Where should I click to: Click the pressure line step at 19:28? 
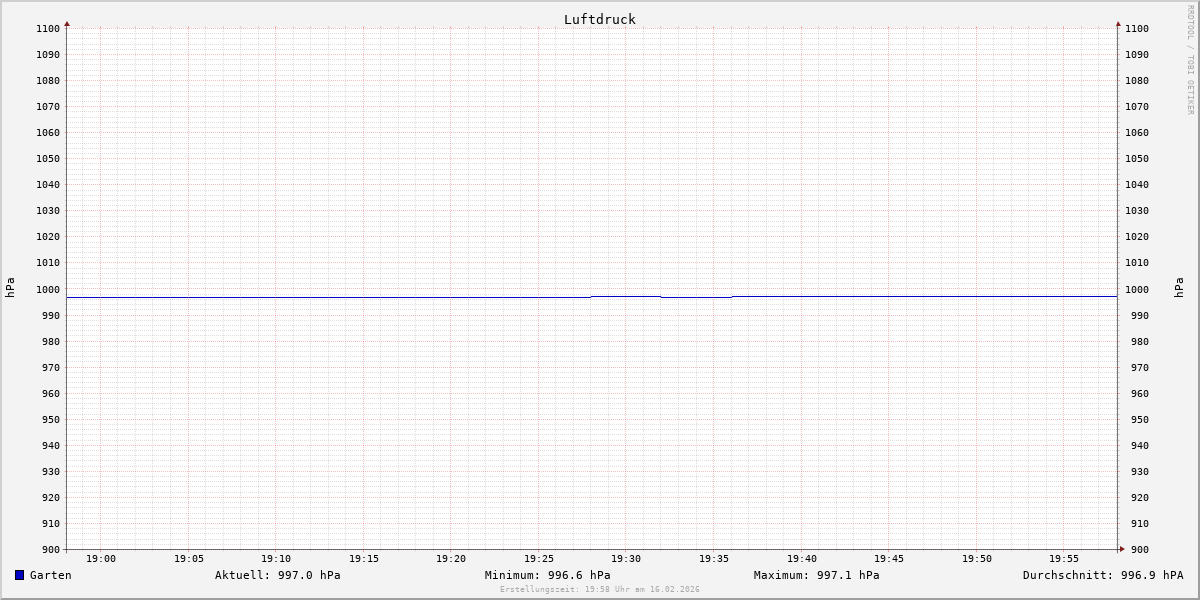tap(591, 297)
